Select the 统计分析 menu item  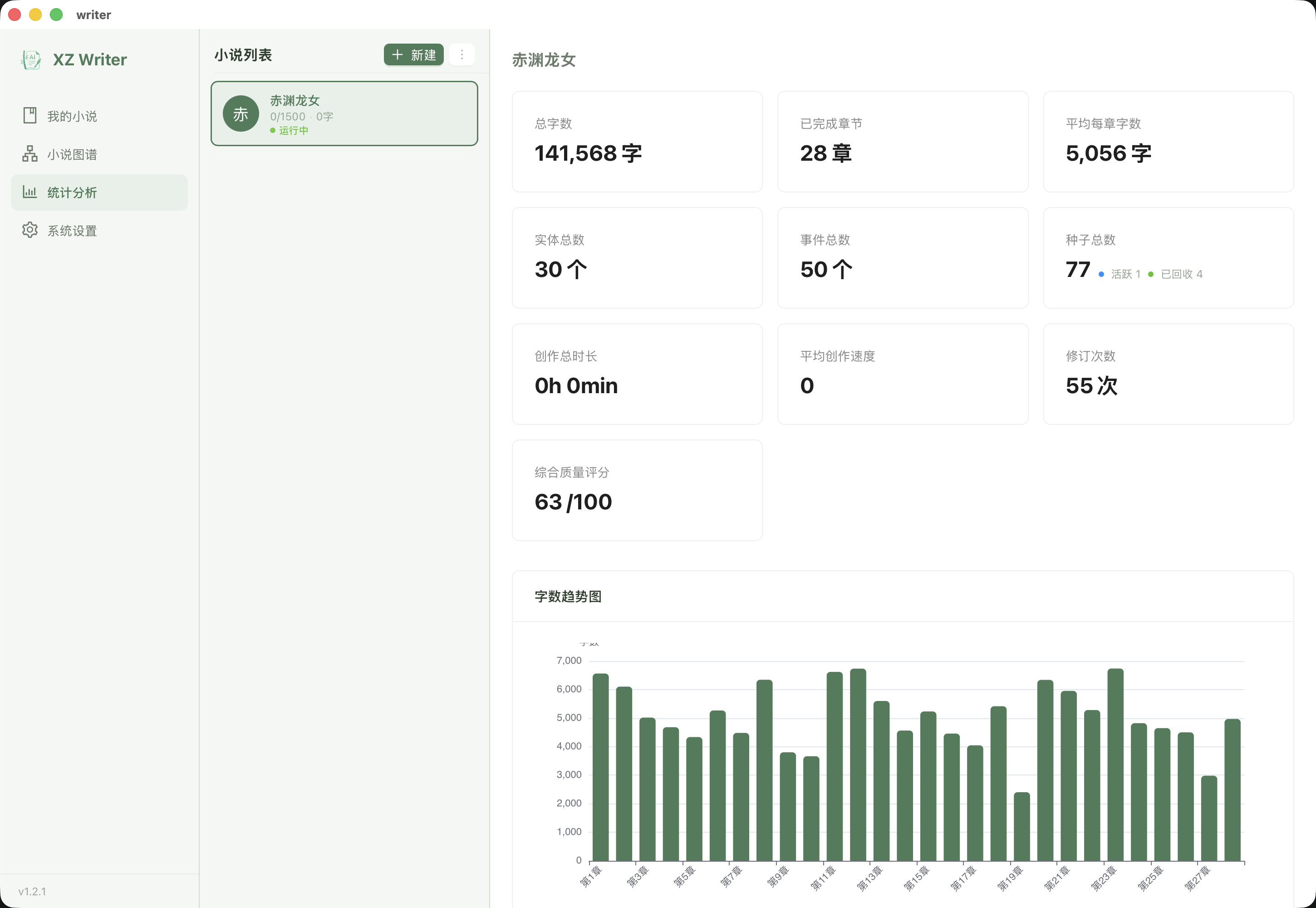click(99, 192)
